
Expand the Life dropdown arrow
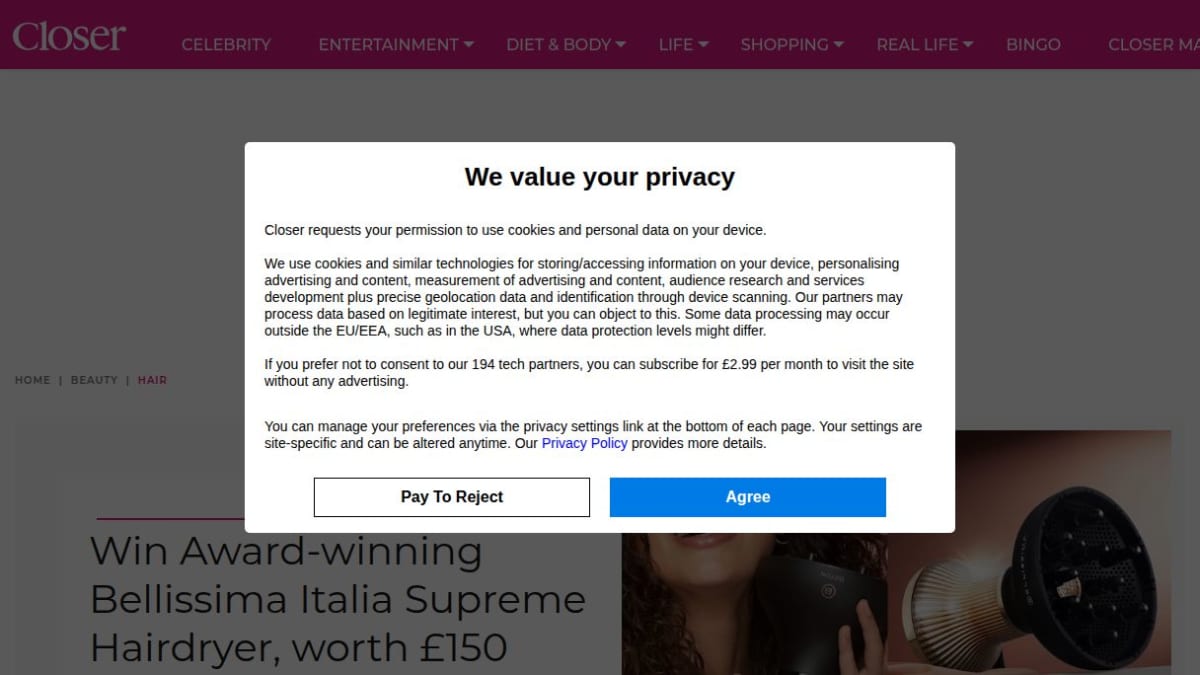coord(703,44)
